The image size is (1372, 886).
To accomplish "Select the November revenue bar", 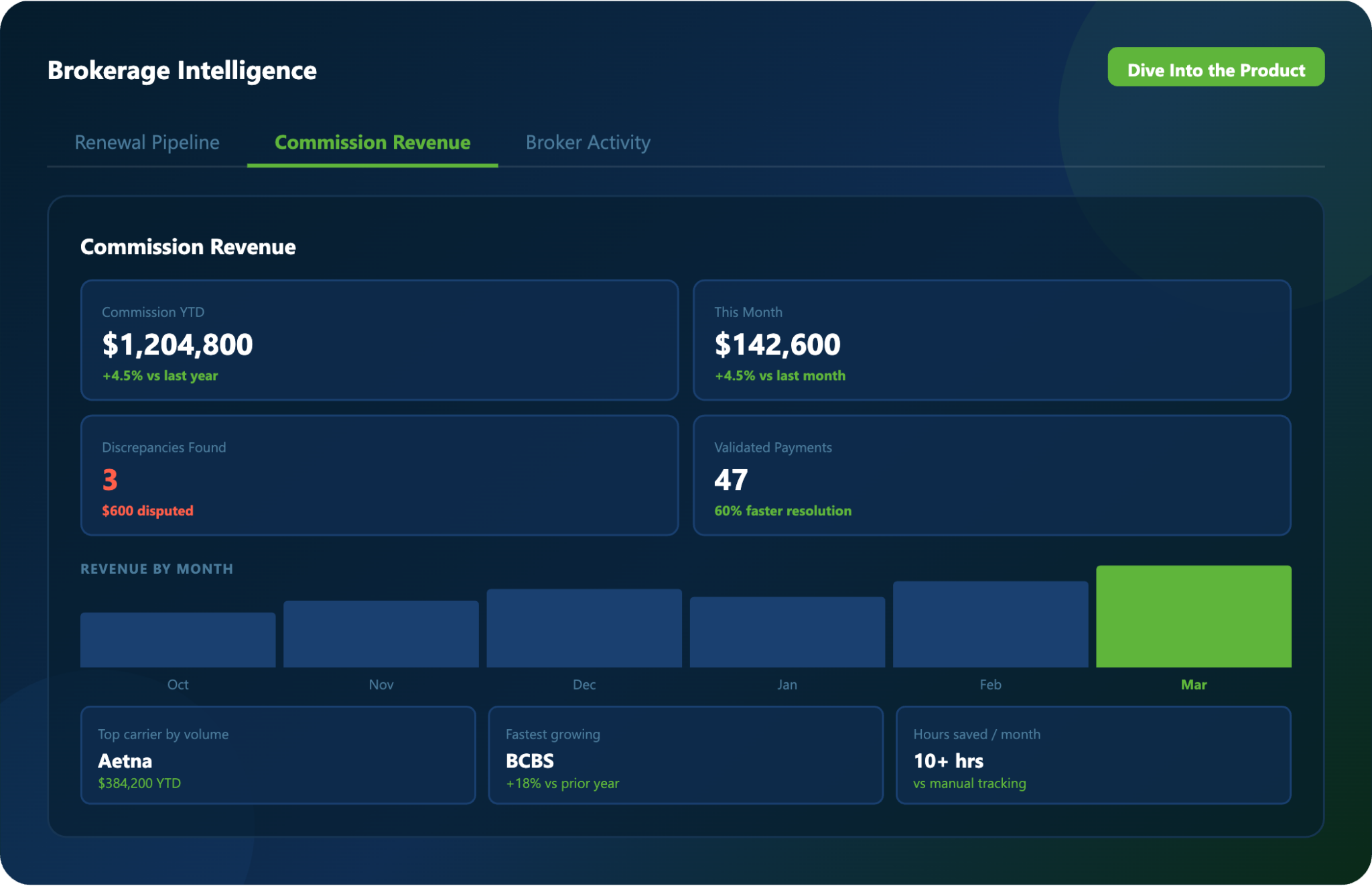I will (x=381, y=634).
